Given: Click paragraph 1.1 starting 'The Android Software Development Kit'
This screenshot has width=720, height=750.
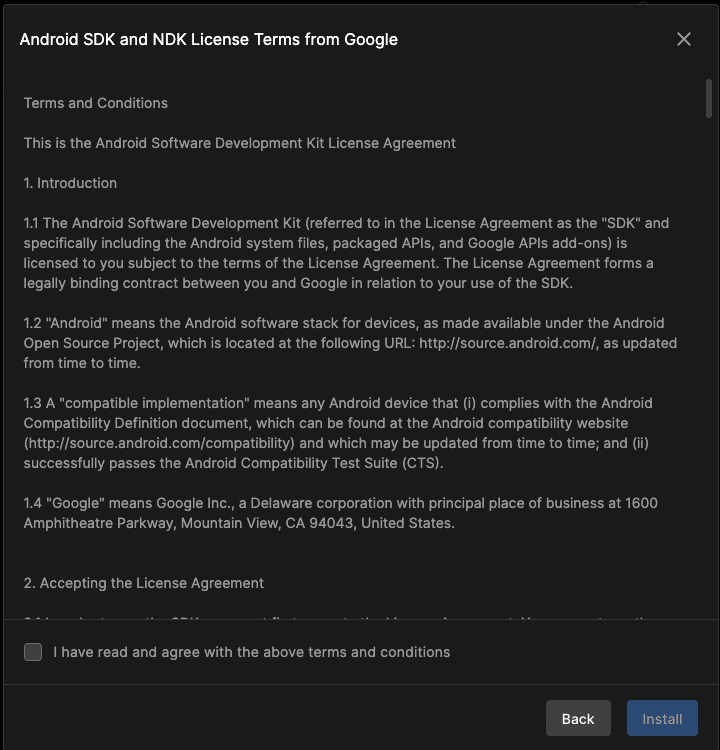Looking at the screenshot, I should (x=346, y=253).
